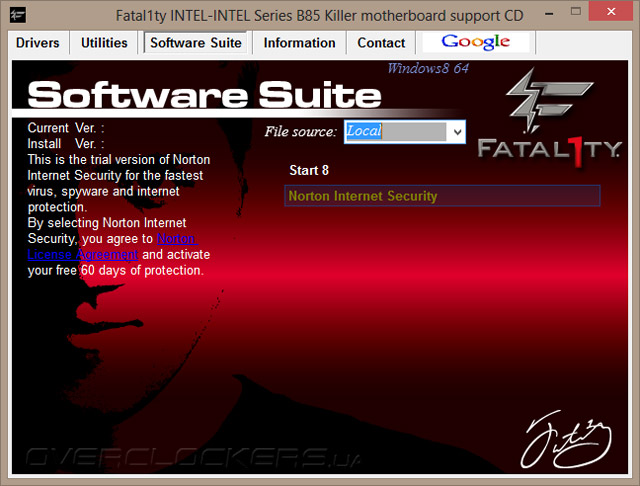640x486 pixels.
Task: Switch to the Utilities tab
Action: [x=104, y=43]
